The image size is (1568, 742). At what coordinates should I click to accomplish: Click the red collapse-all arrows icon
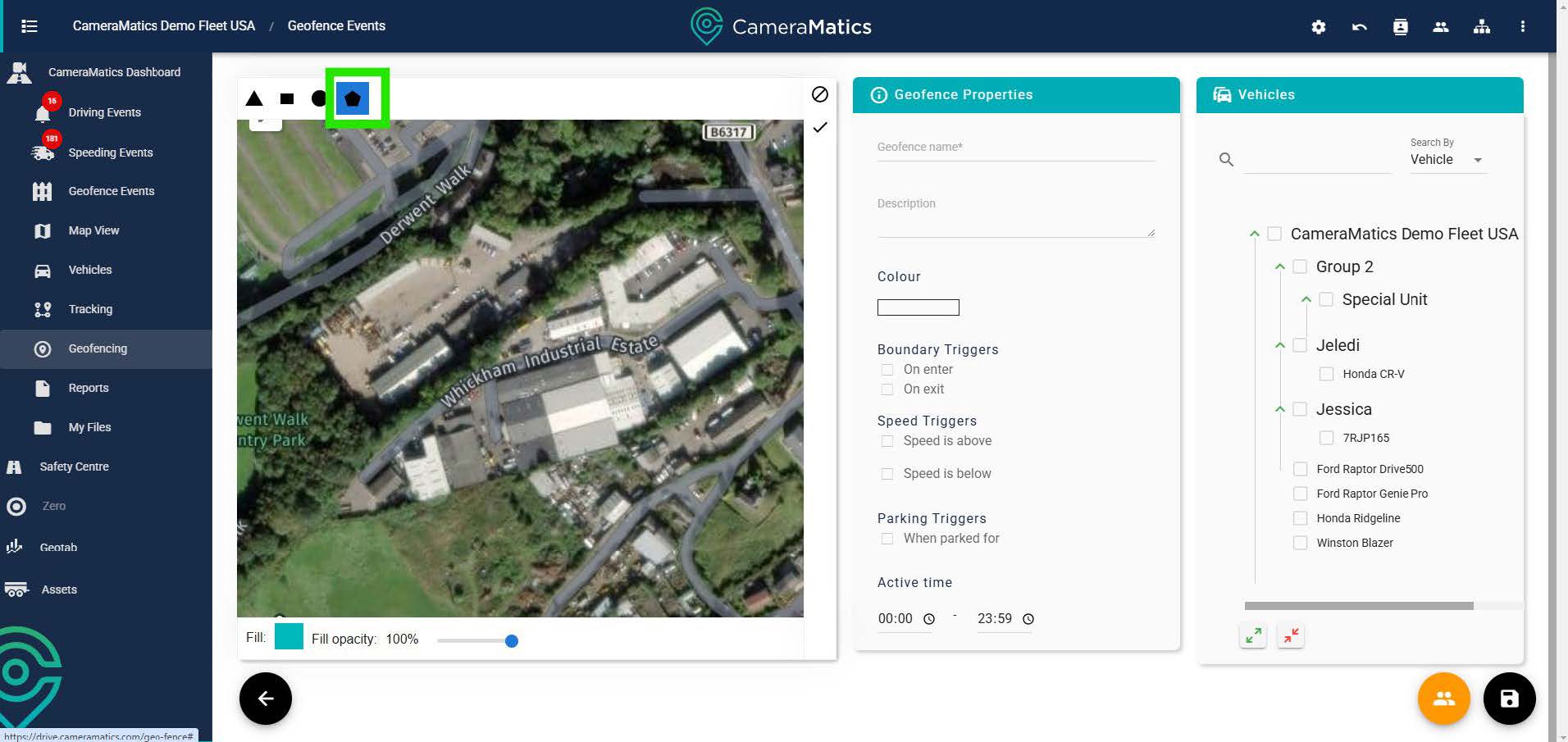(1291, 635)
